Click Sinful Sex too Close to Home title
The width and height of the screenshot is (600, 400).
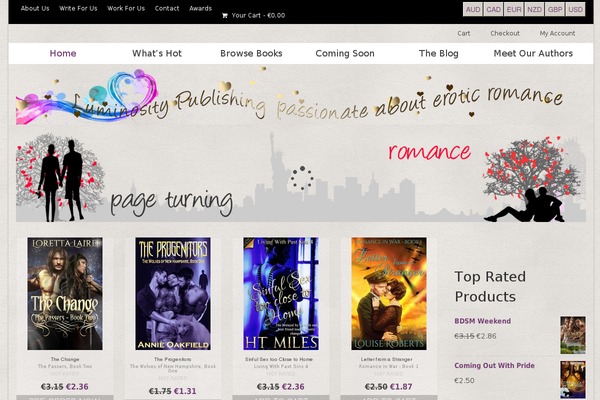pyautogui.click(x=279, y=359)
